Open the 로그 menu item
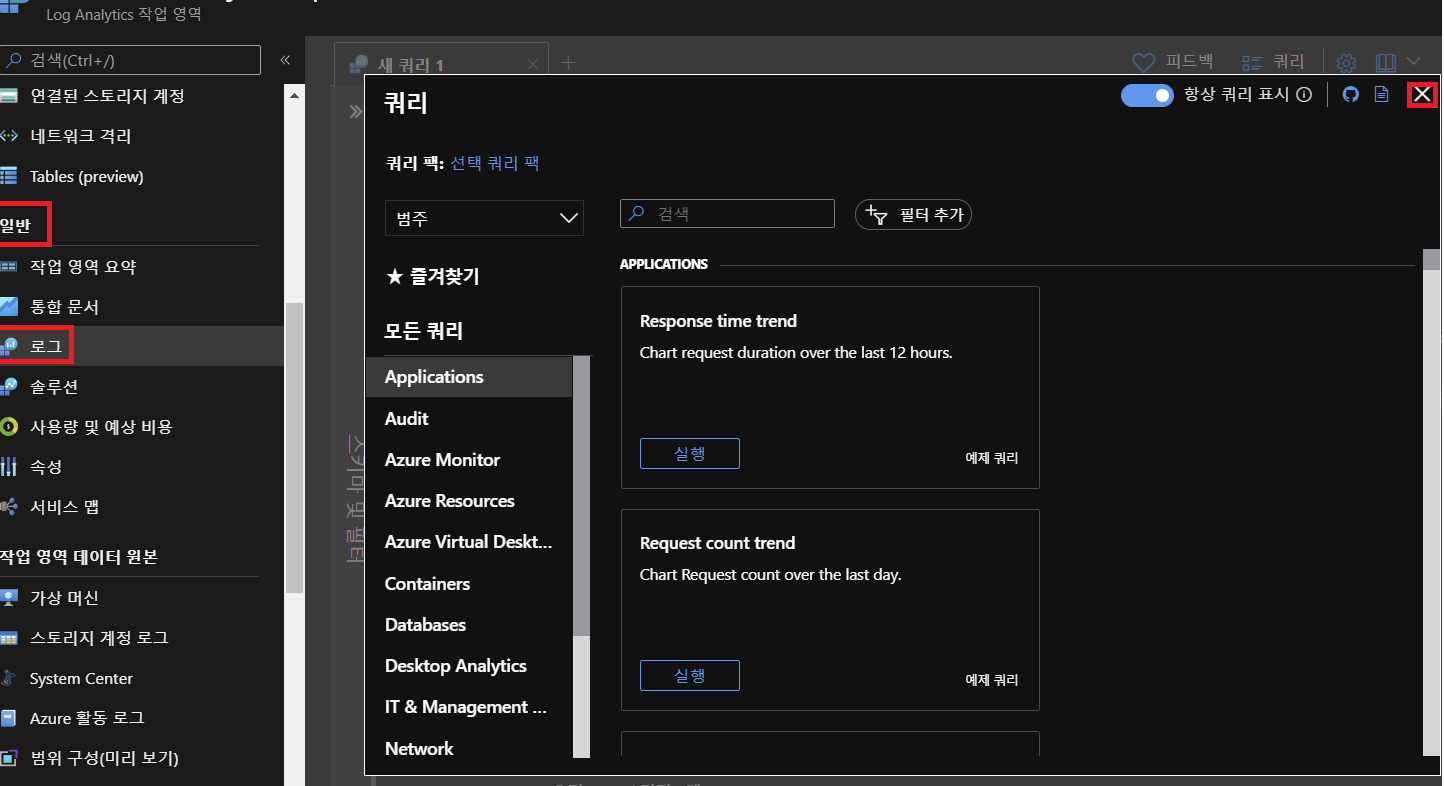Viewport: 1444px width, 786px height. click(142, 346)
